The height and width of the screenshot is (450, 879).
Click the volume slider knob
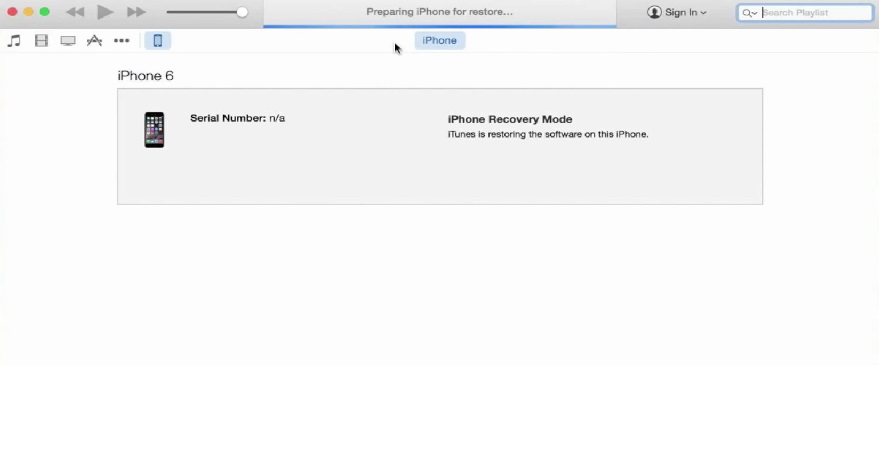point(242,12)
